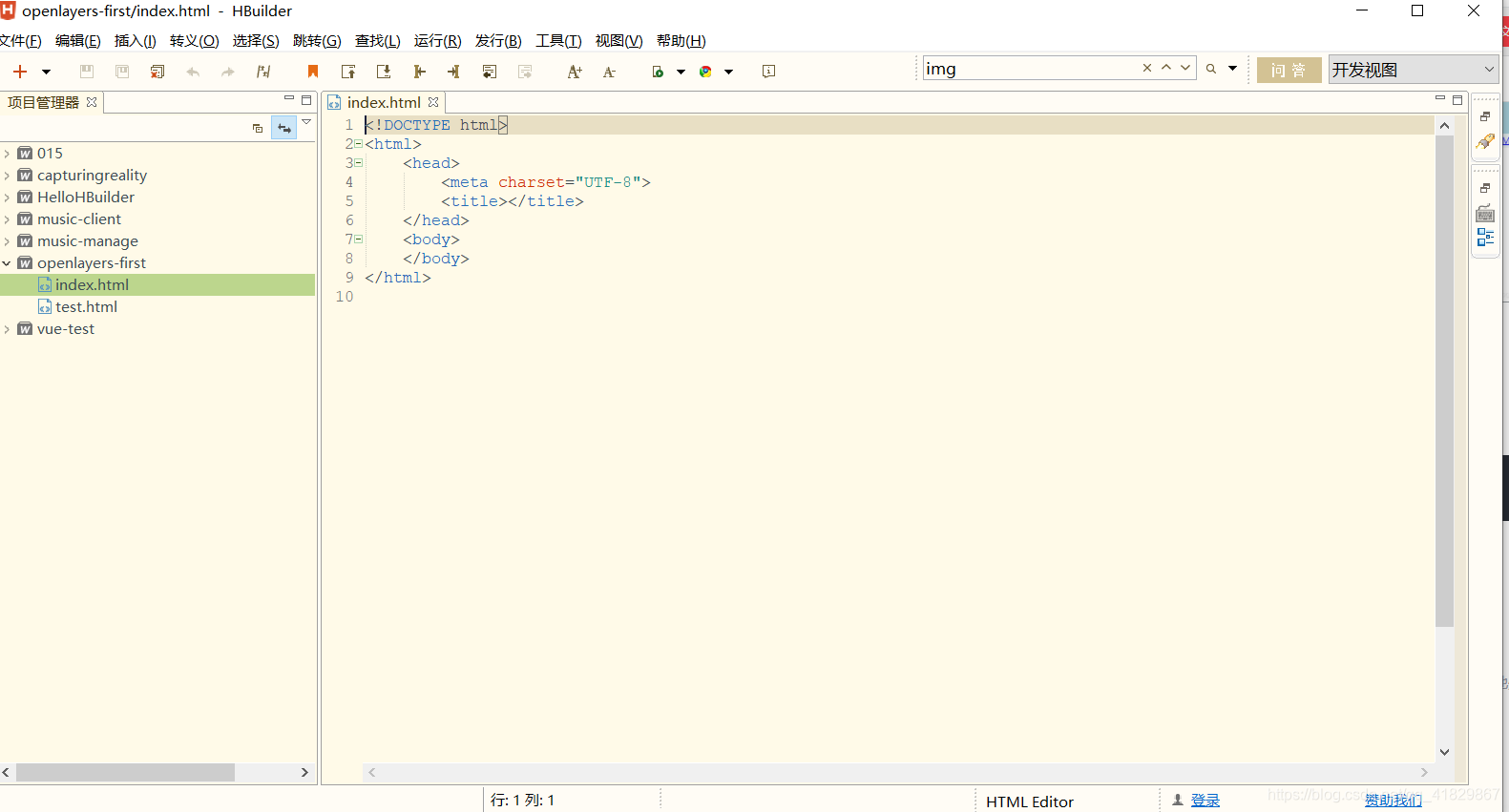Clear the img search text with X
1509x812 pixels.
(x=1147, y=68)
